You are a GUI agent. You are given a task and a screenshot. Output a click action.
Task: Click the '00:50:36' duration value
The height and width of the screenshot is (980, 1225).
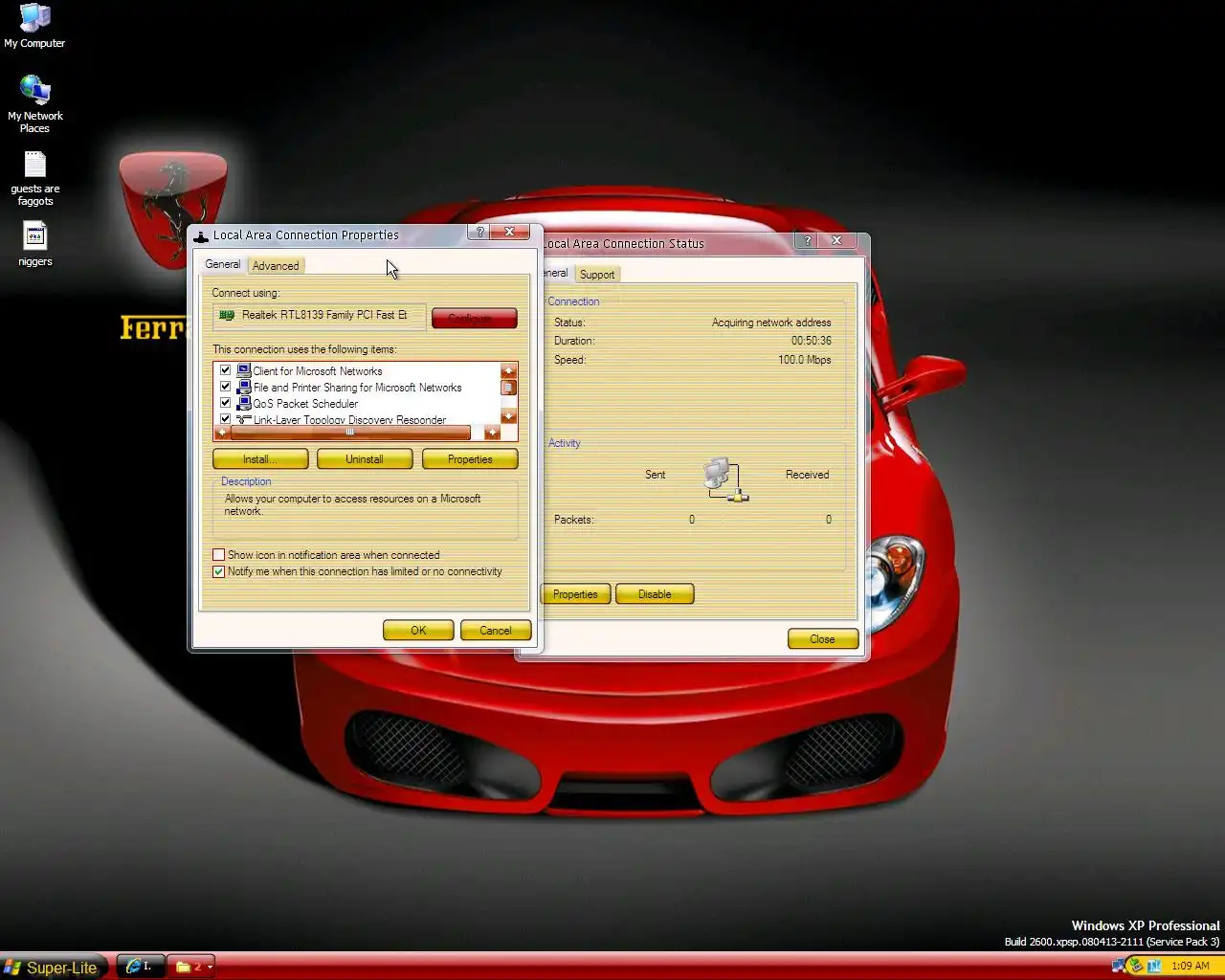(812, 341)
